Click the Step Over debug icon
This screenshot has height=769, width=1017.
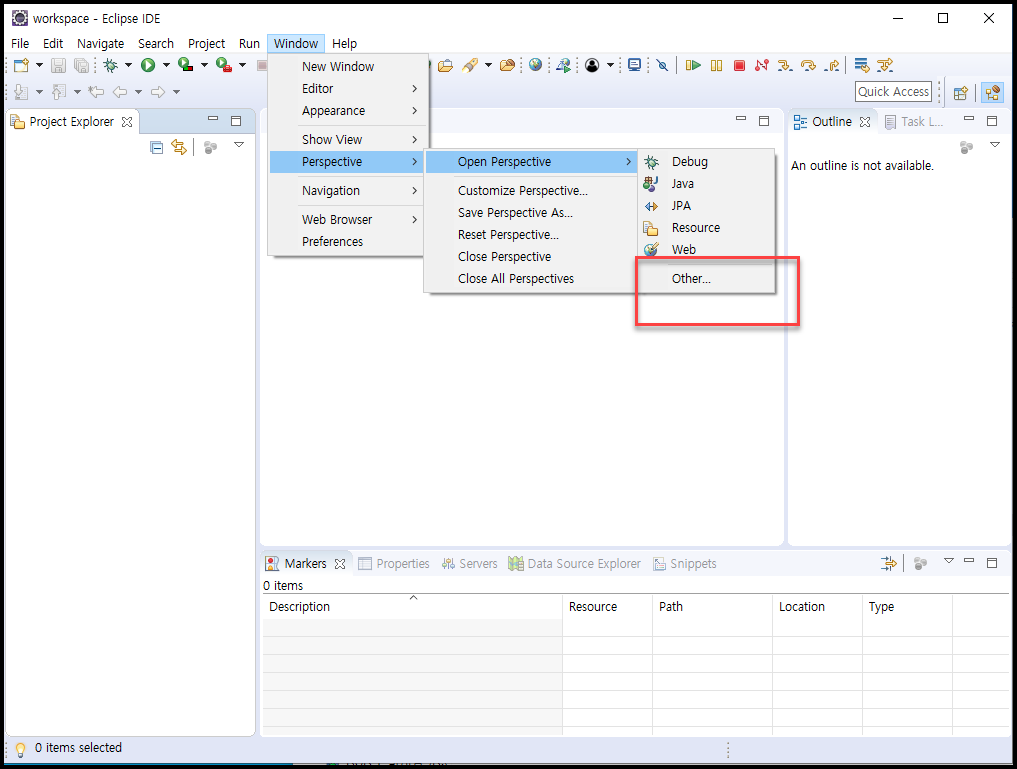click(x=808, y=65)
